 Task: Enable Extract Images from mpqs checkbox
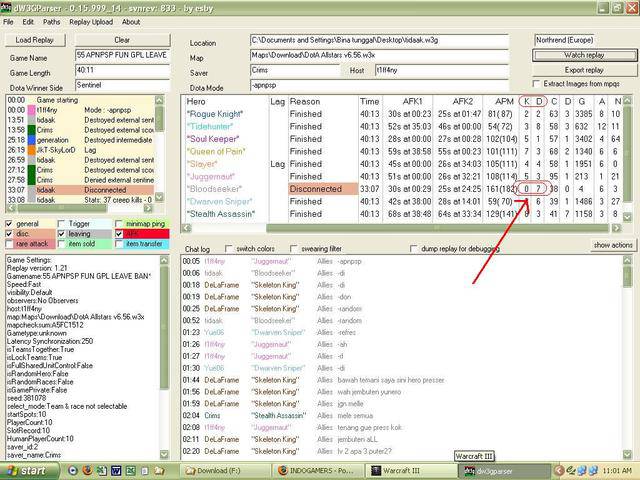pos(537,84)
